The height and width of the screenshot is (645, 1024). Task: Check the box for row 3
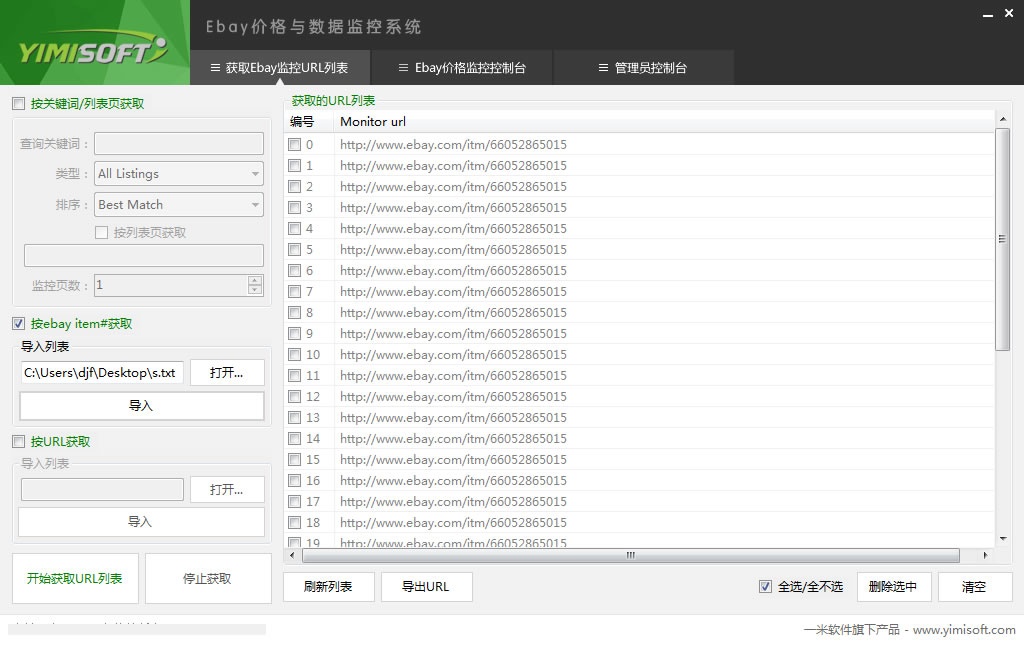[295, 208]
